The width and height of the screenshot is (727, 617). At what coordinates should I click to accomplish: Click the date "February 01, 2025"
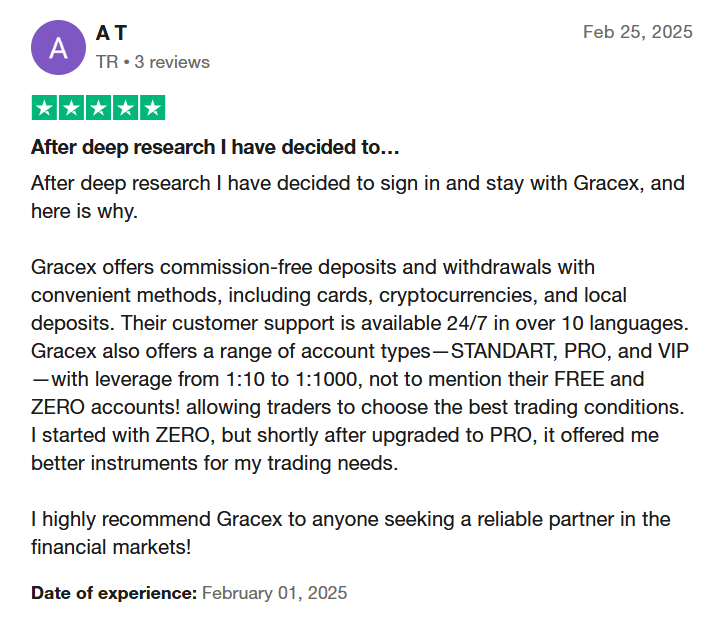(x=274, y=593)
